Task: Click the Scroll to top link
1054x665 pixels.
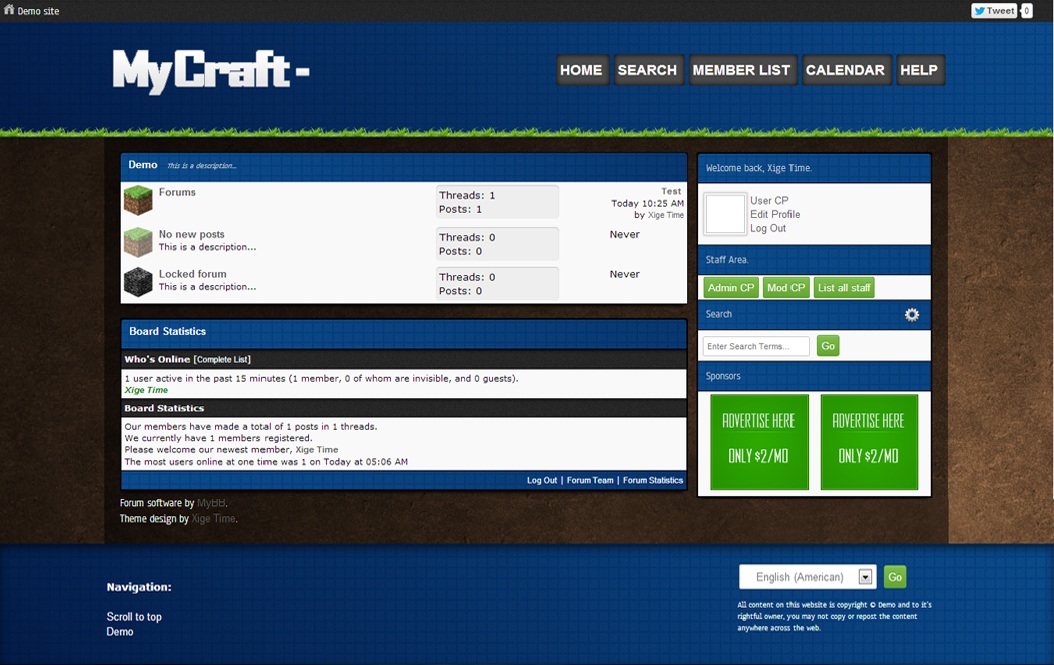Action: pos(134,617)
